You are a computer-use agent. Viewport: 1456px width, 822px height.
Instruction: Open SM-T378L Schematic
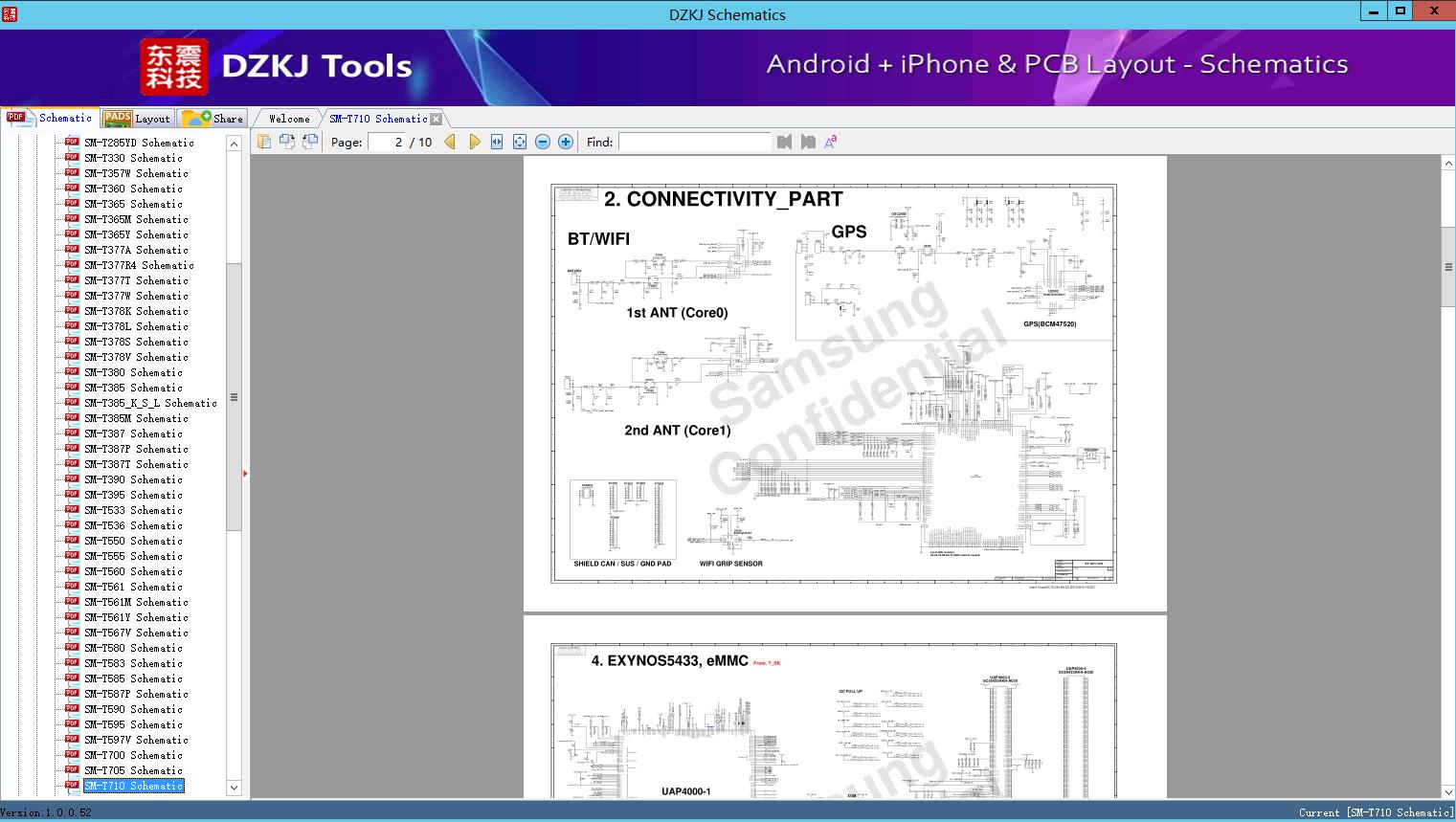[x=136, y=326]
